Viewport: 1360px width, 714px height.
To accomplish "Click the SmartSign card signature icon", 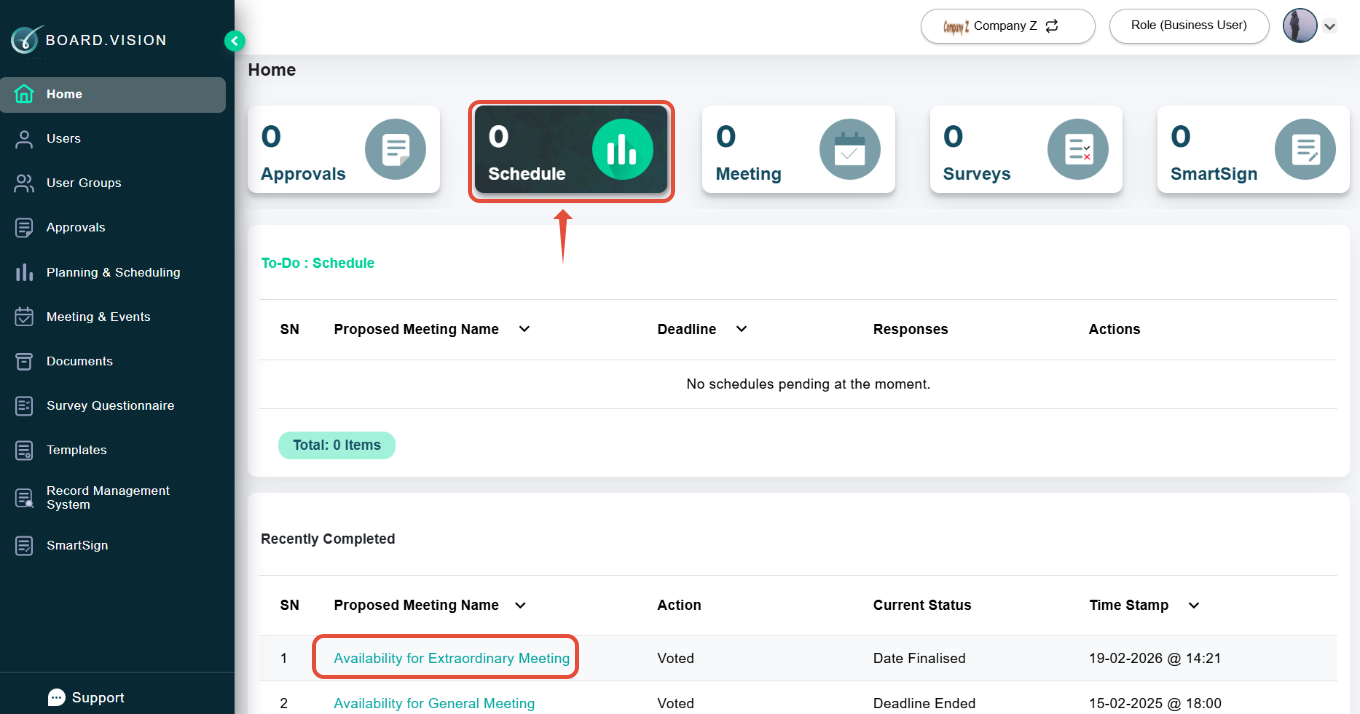I will pyautogui.click(x=1305, y=150).
